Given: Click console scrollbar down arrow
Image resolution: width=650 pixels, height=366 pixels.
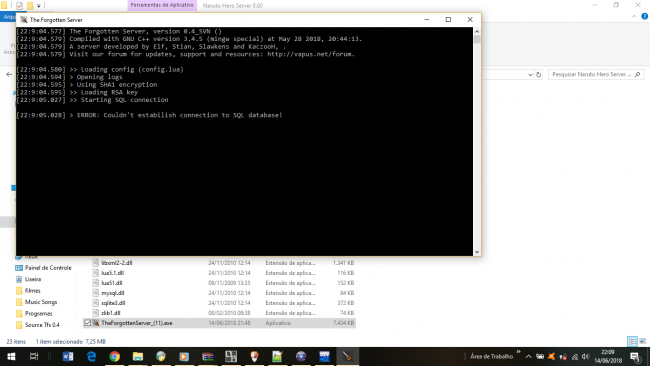Looking at the screenshot, I should pyautogui.click(x=477, y=252).
